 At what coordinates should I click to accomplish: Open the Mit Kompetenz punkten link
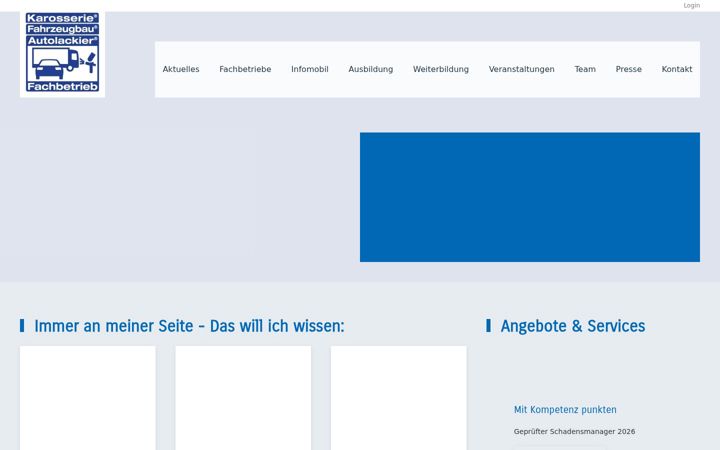pos(565,410)
